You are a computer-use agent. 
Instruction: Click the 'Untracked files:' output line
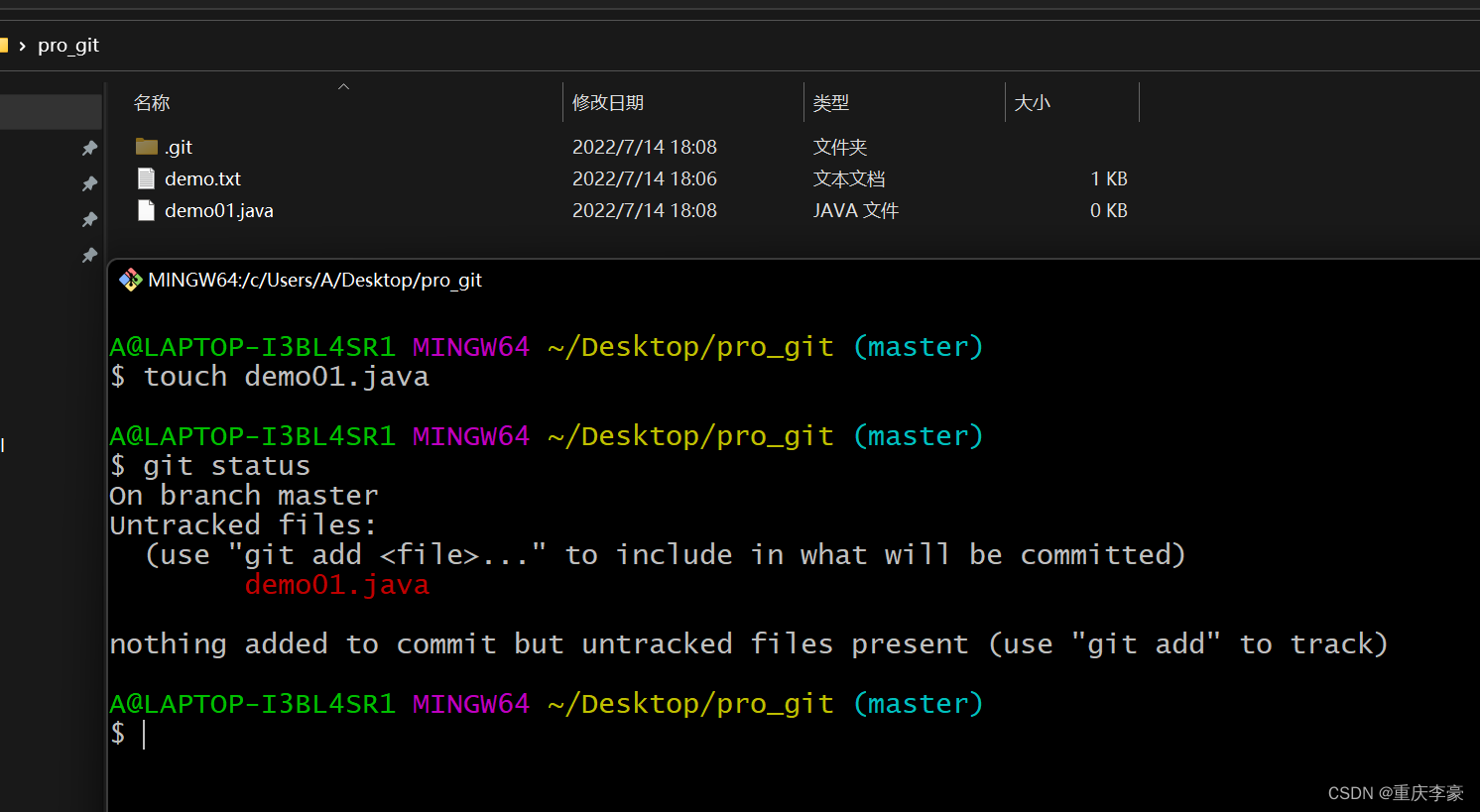coord(243,525)
